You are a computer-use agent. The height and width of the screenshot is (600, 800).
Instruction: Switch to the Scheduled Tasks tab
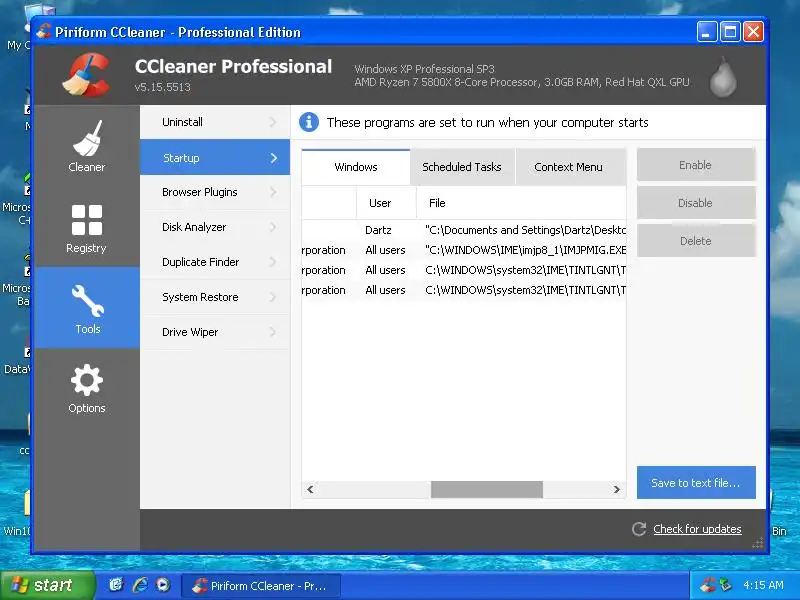click(x=462, y=167)
